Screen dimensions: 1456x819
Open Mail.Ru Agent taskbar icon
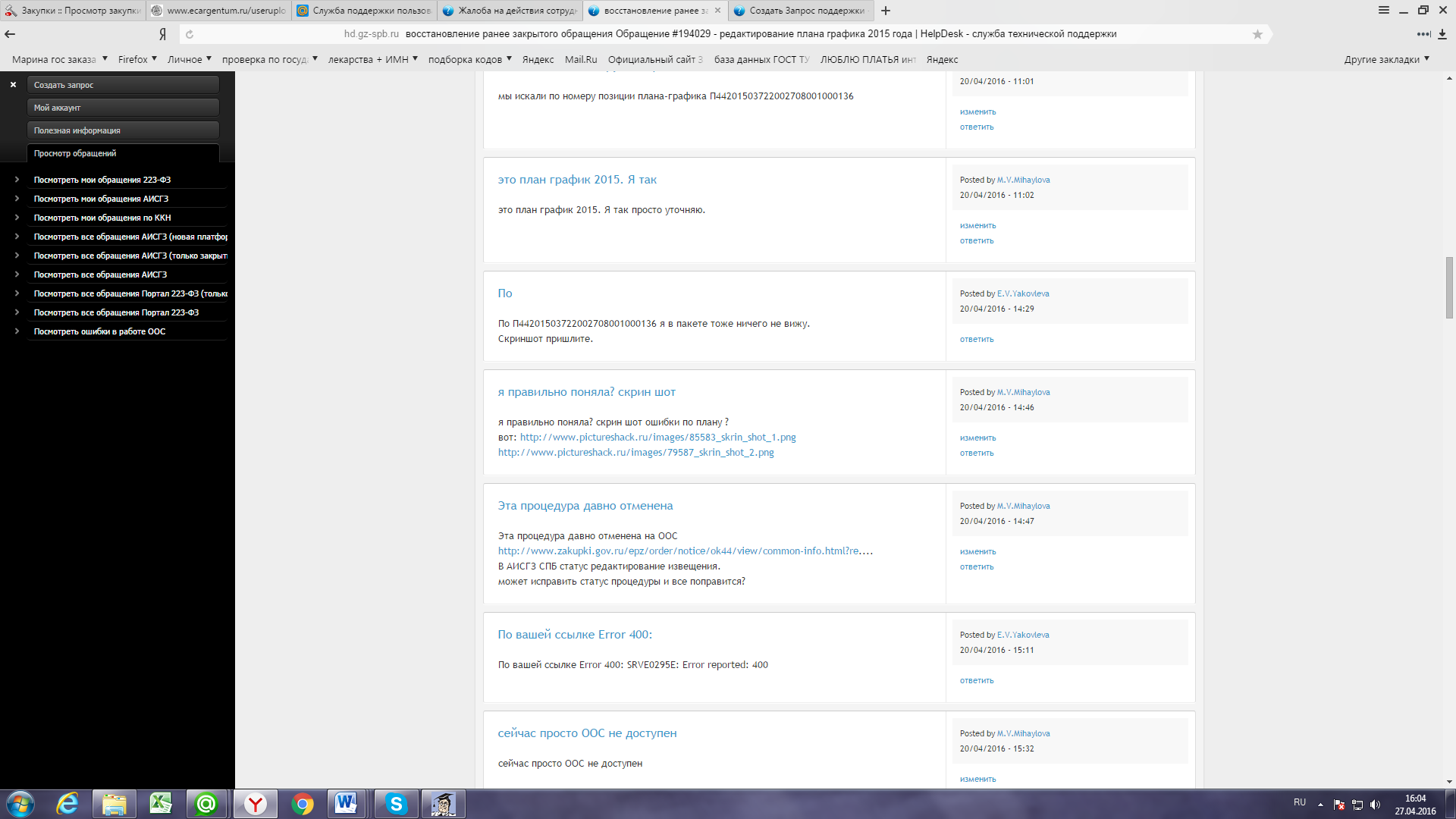tap(206, 804)
